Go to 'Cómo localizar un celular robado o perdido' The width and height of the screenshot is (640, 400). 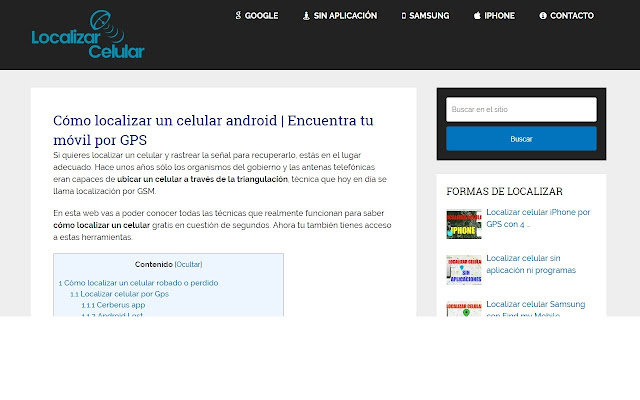138,283
